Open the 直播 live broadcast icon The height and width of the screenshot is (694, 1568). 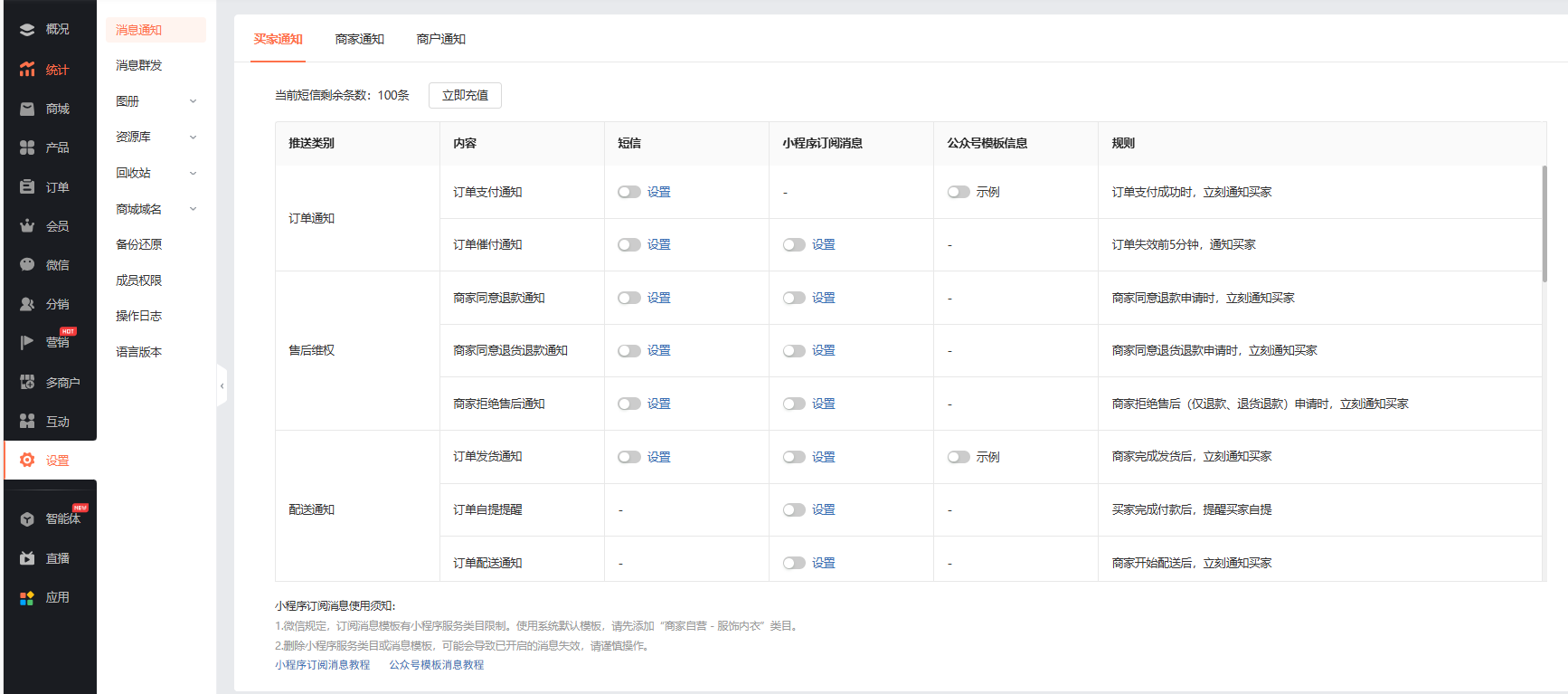coord(27,558)
